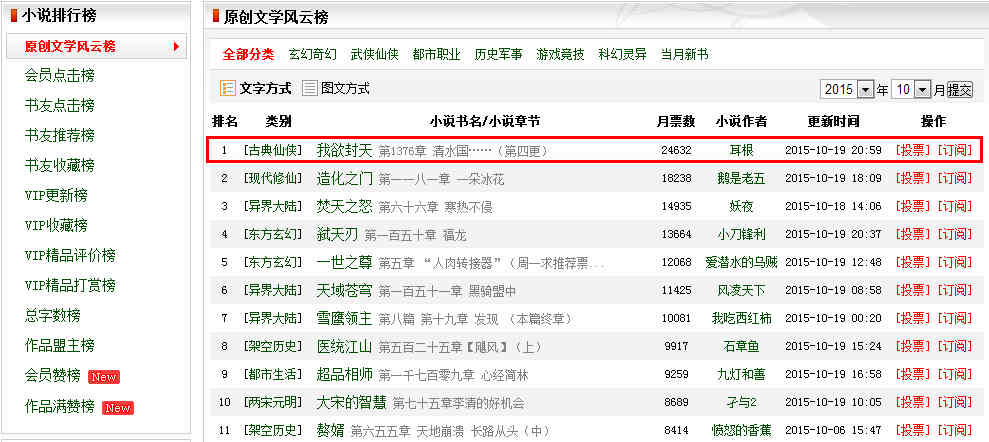Open novel 医统江山
The height and width of the screenshot is (442, 989).
344,347
